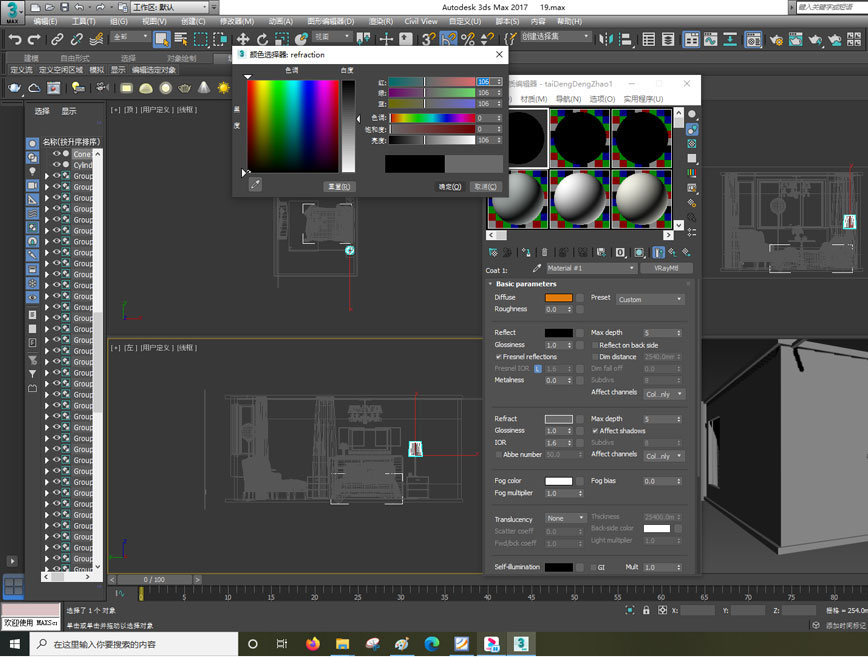Toggle Affect shadows checkbox

click(595, 431)
